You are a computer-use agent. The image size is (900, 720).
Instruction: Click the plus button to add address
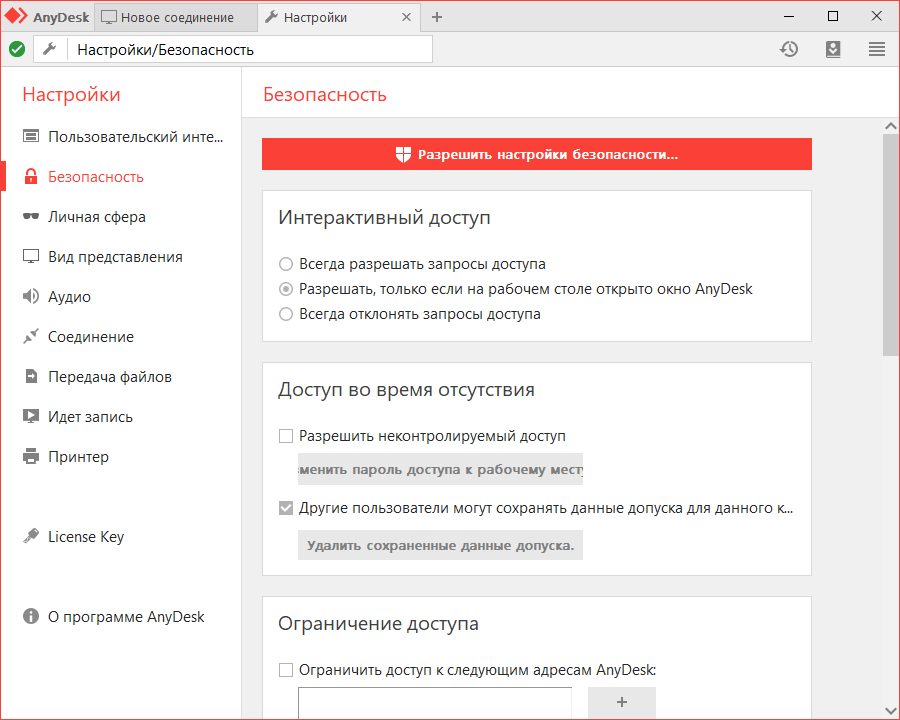coord(621,702)
